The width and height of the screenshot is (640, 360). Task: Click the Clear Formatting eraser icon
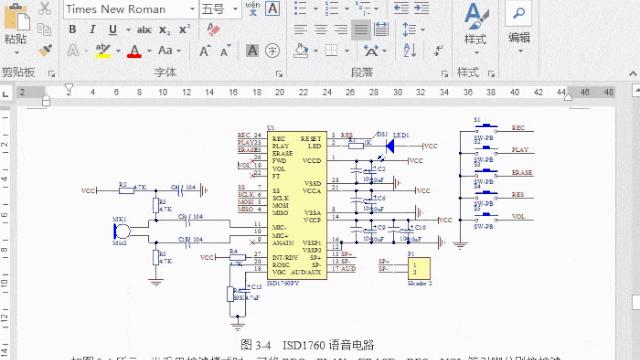(213, 29)
